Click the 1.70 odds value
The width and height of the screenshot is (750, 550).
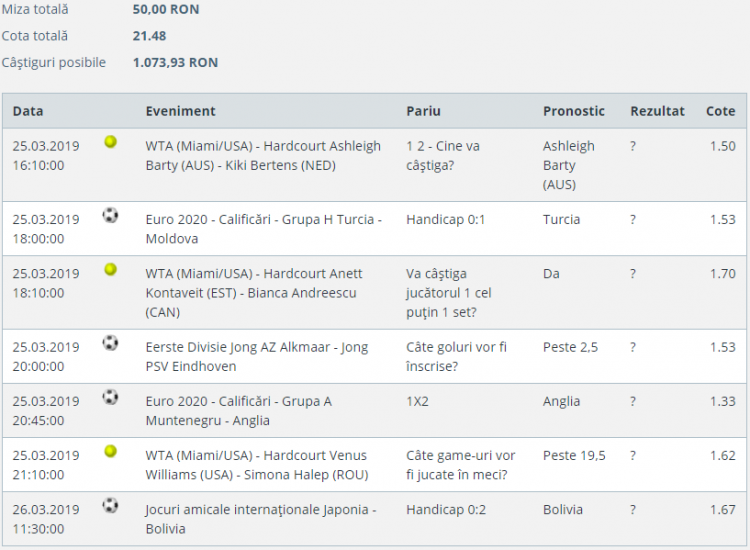(x=721, y=274)
